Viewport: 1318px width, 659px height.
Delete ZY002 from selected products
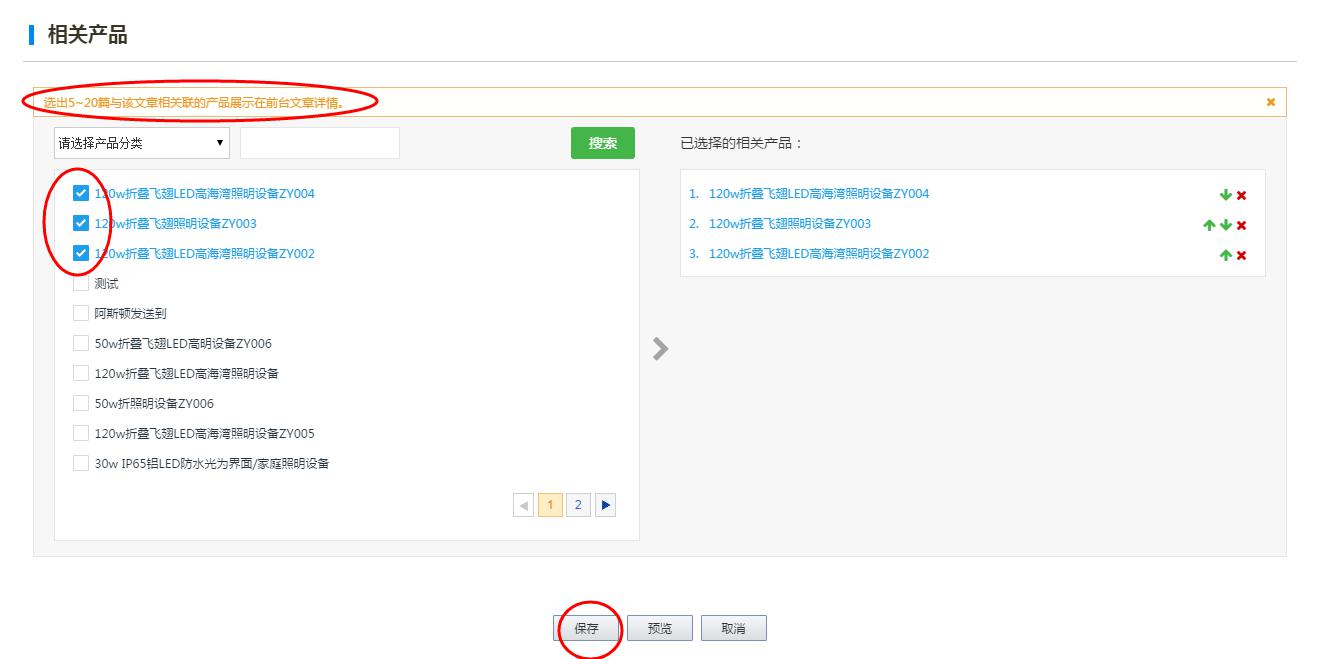1242,256
